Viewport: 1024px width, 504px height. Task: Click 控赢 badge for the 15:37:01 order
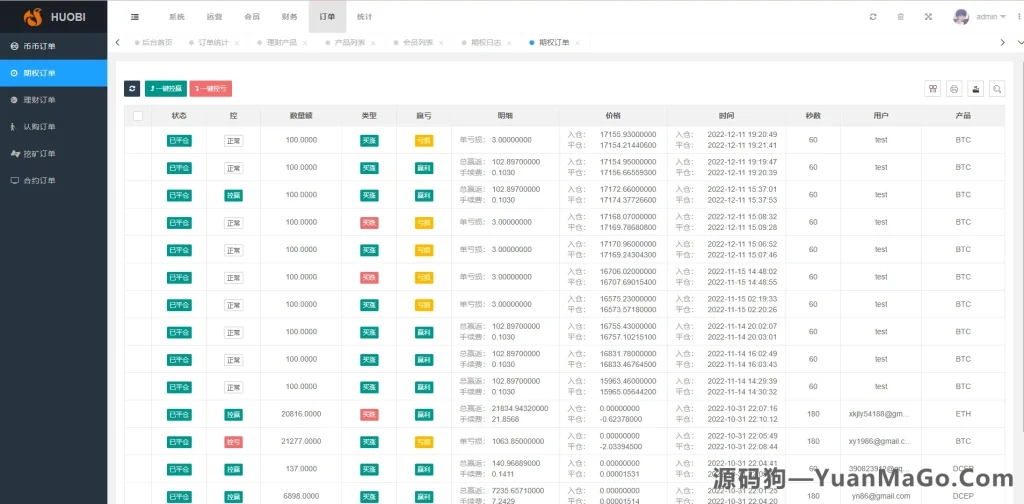click(x=233, y=195)
